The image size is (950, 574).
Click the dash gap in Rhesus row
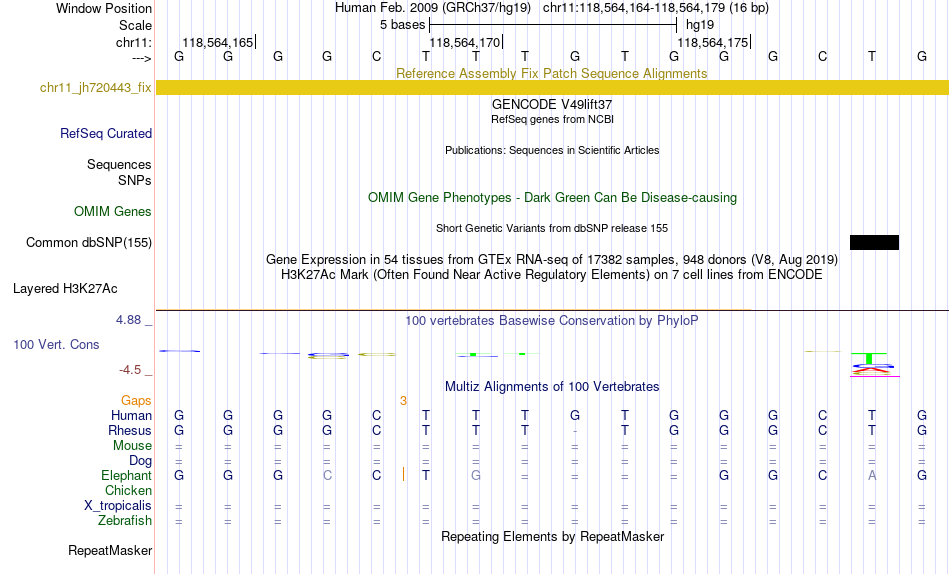(x=574, y=431)
